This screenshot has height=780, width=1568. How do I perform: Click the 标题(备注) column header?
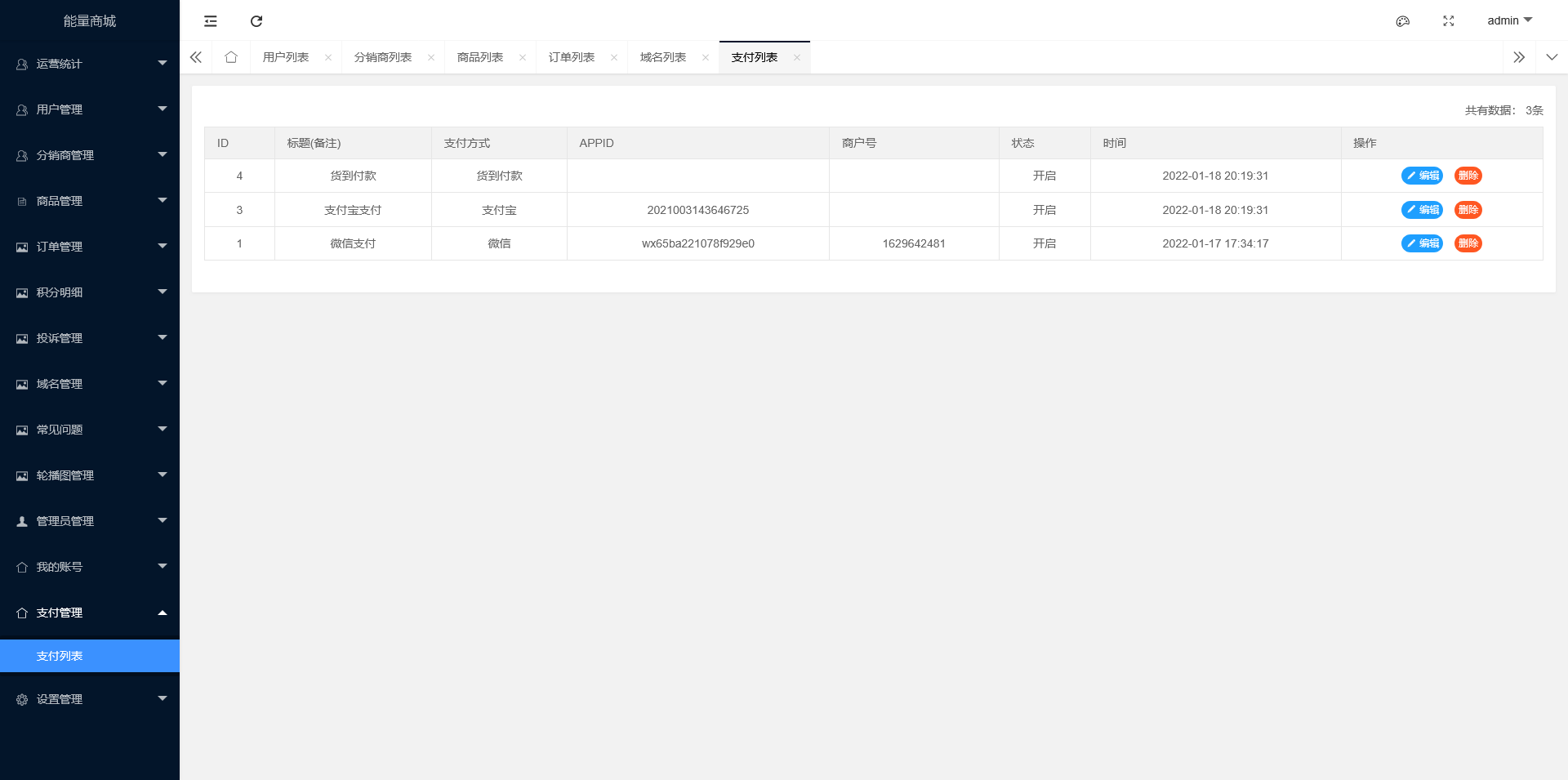[x=353, y=143]
